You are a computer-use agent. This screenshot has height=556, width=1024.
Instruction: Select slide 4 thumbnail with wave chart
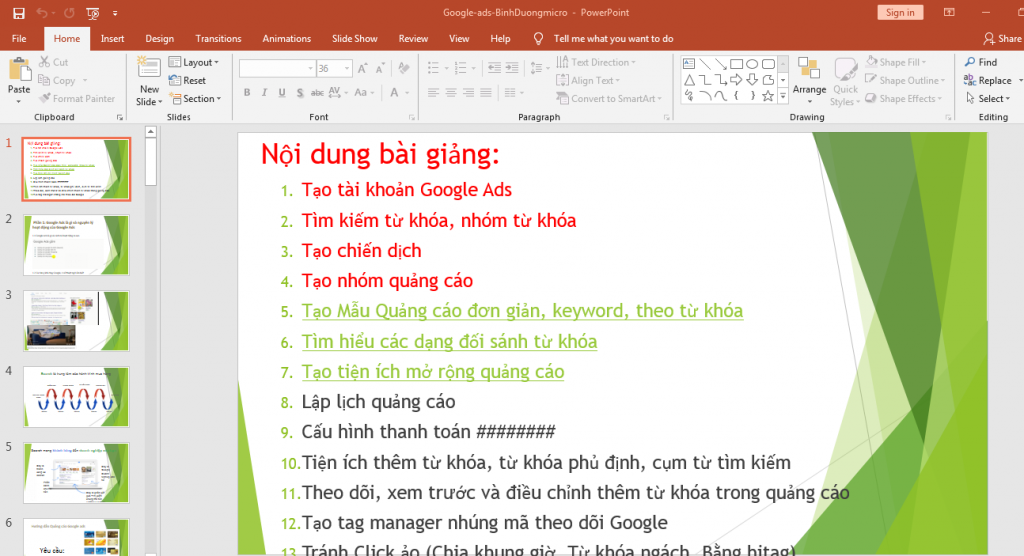76,397
